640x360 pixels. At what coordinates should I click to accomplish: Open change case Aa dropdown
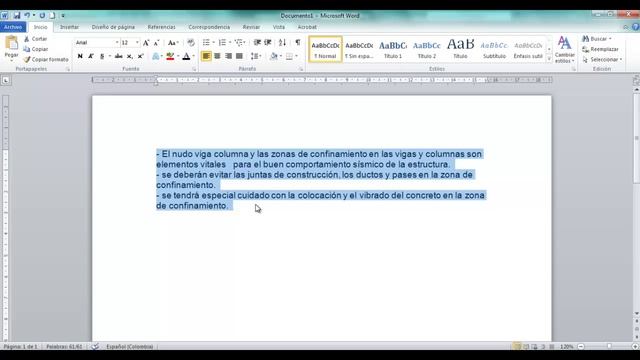[x=173, y=42]
